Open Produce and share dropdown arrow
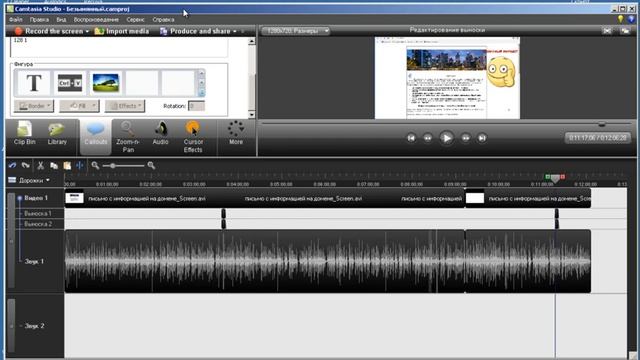Viewport: 640px width, 360px height. (235, 31)
